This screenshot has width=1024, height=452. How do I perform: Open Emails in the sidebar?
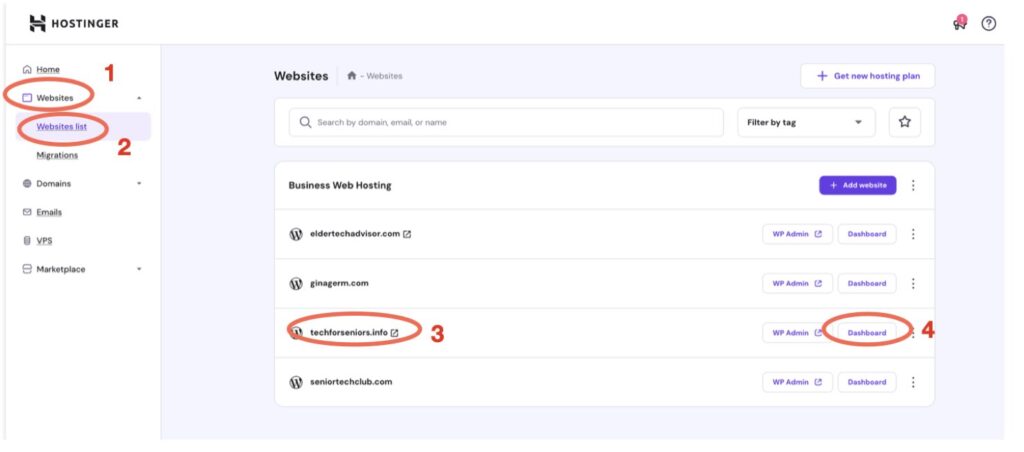pyautogui.click(x=49, y=212)
